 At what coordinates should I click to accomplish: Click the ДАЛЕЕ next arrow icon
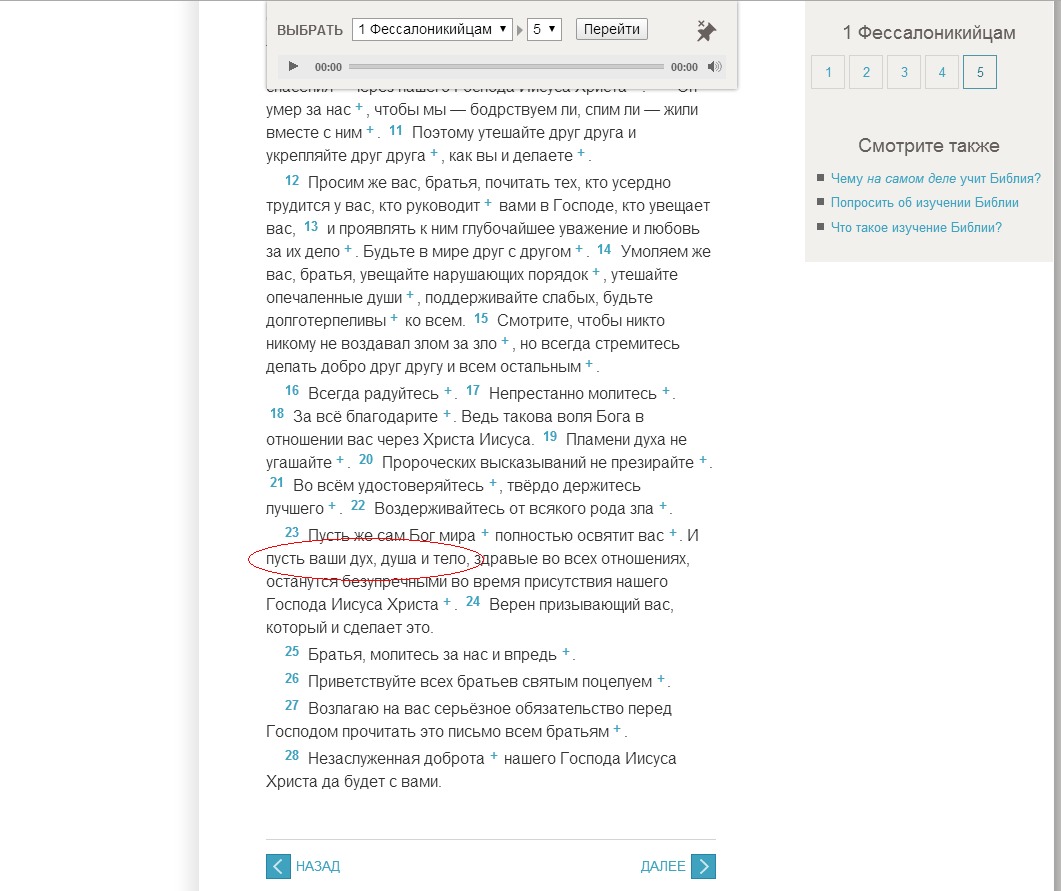(703, 867)
